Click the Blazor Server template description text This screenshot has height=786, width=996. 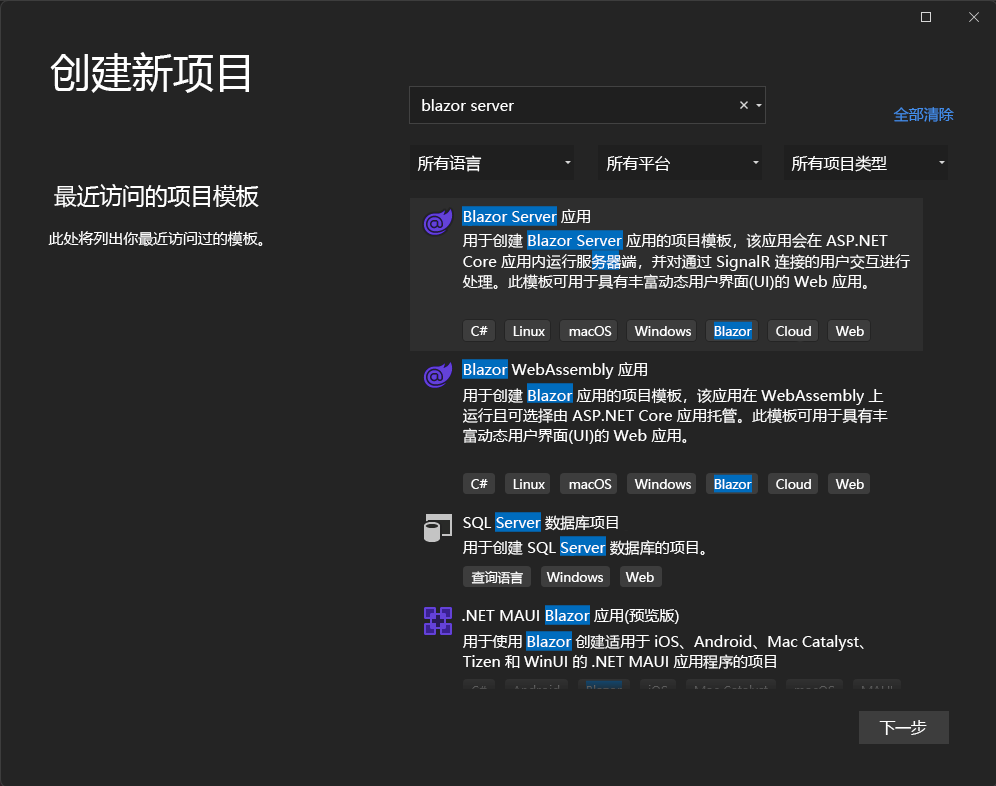click(686, 261)
